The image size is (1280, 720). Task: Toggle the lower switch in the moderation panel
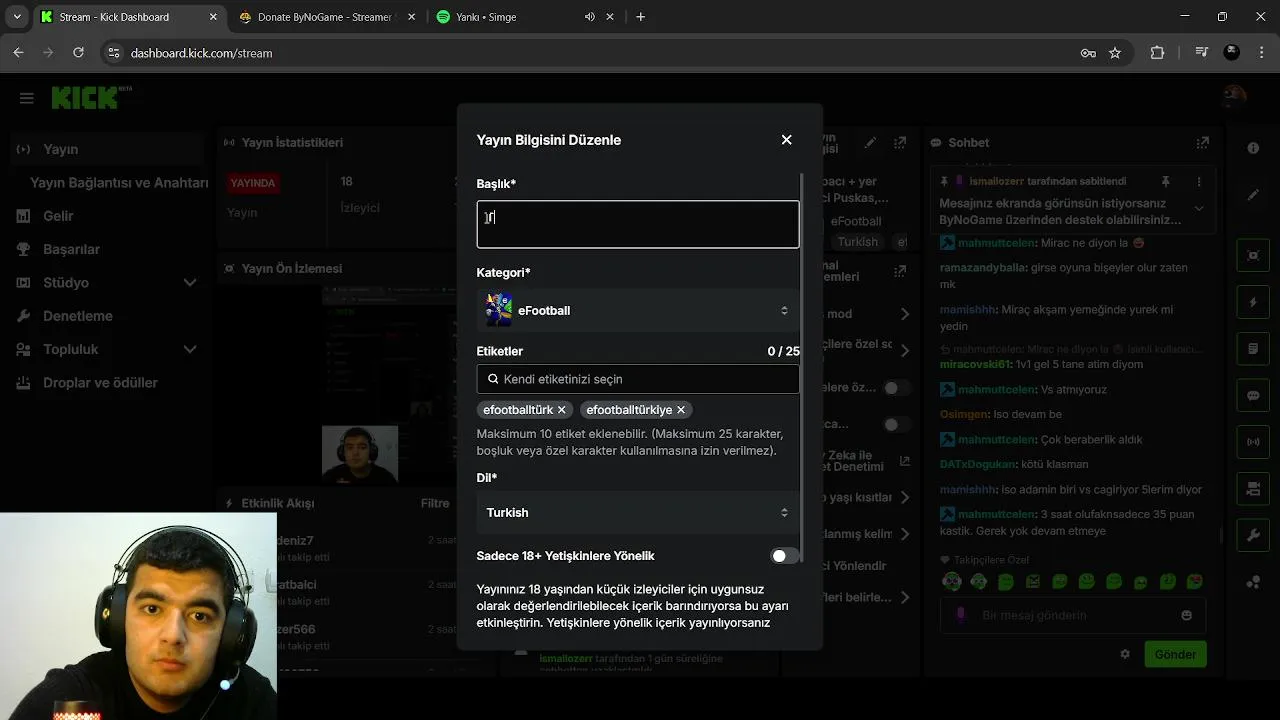[x=896, y=425]
